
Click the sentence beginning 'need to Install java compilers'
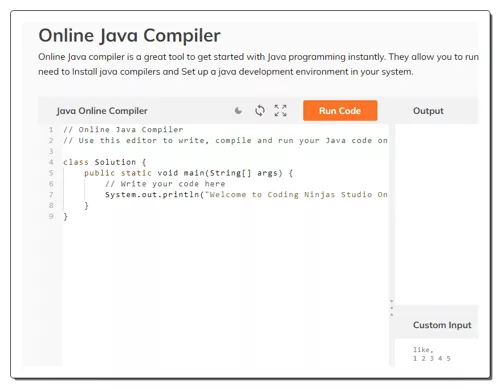tap(226, 72)
